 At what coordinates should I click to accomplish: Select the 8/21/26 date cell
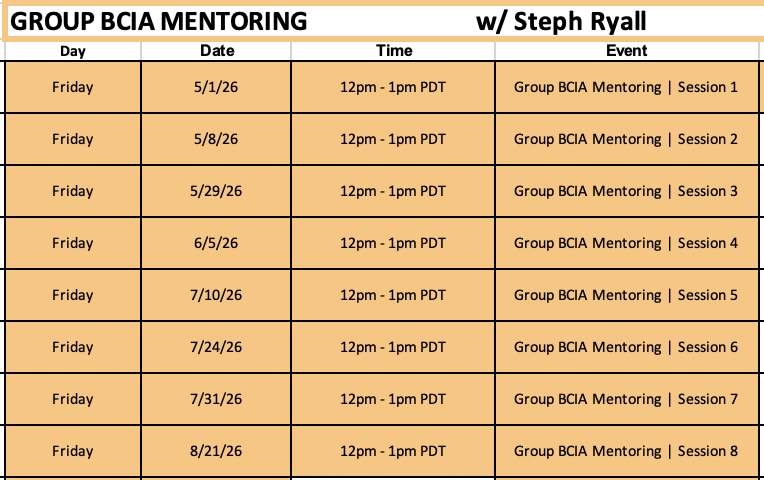click(217, 451)
